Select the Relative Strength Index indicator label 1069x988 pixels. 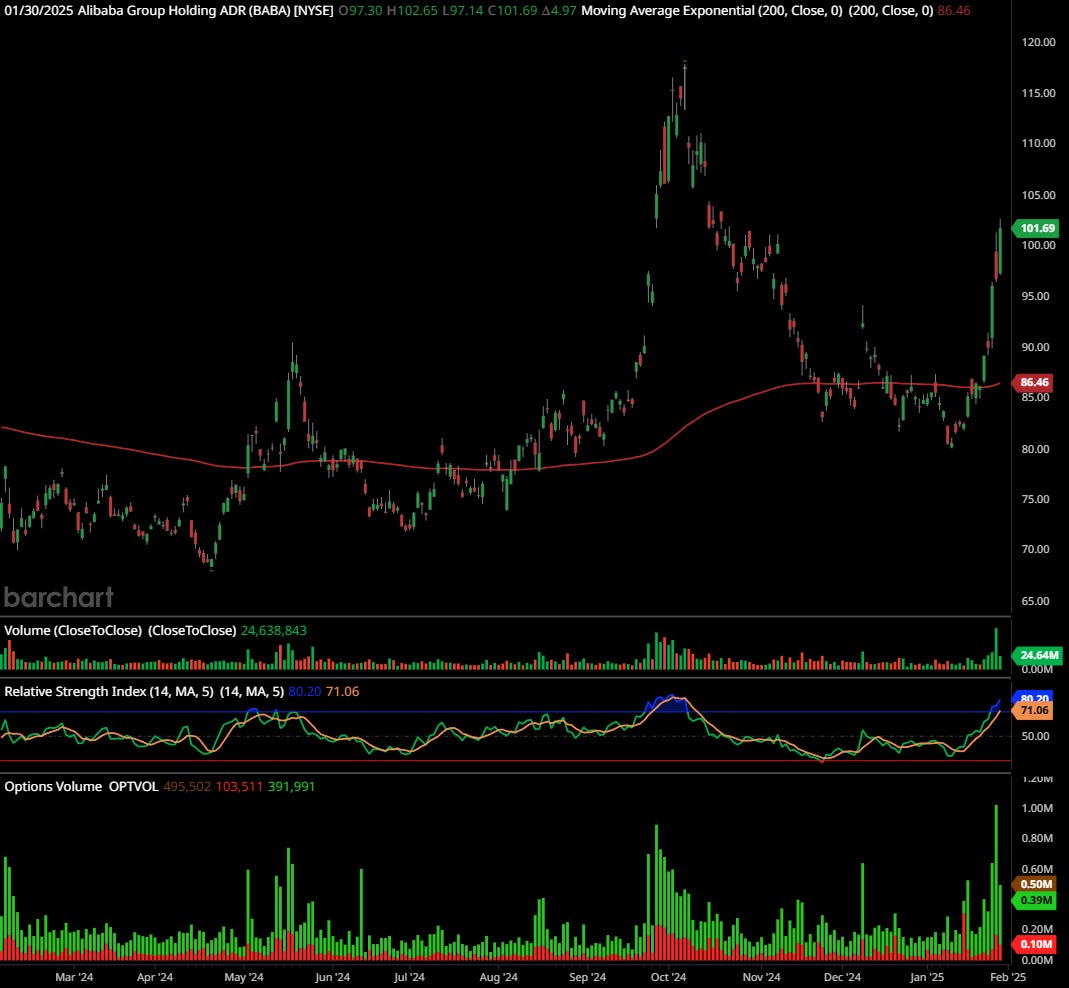[144, 691]
